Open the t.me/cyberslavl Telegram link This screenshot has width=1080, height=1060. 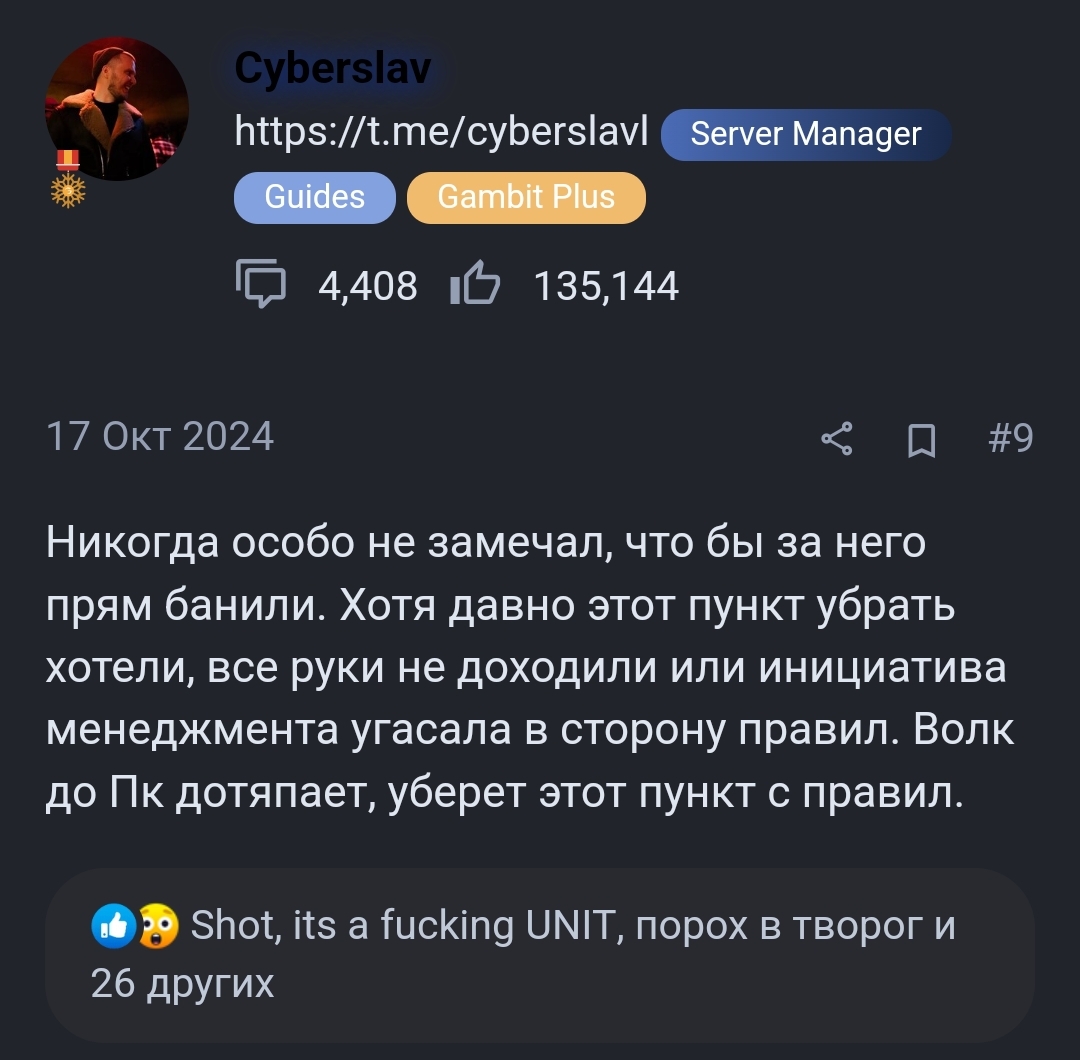(x=442, y=131)
